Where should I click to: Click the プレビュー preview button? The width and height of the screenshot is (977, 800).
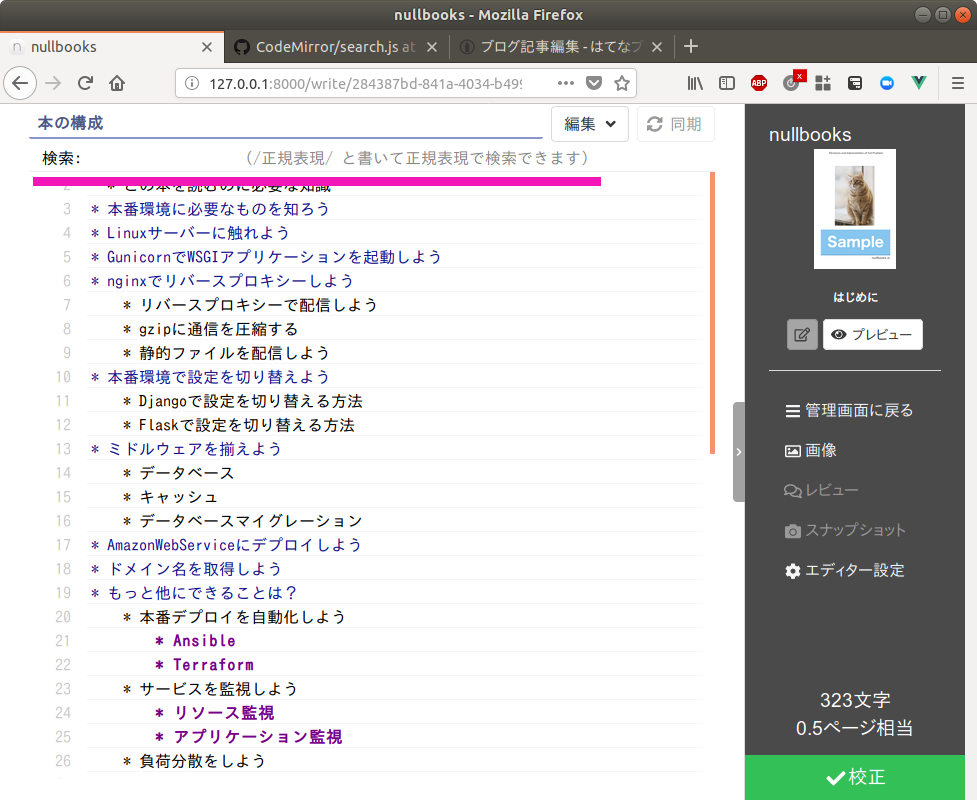(x=872, y=335)
